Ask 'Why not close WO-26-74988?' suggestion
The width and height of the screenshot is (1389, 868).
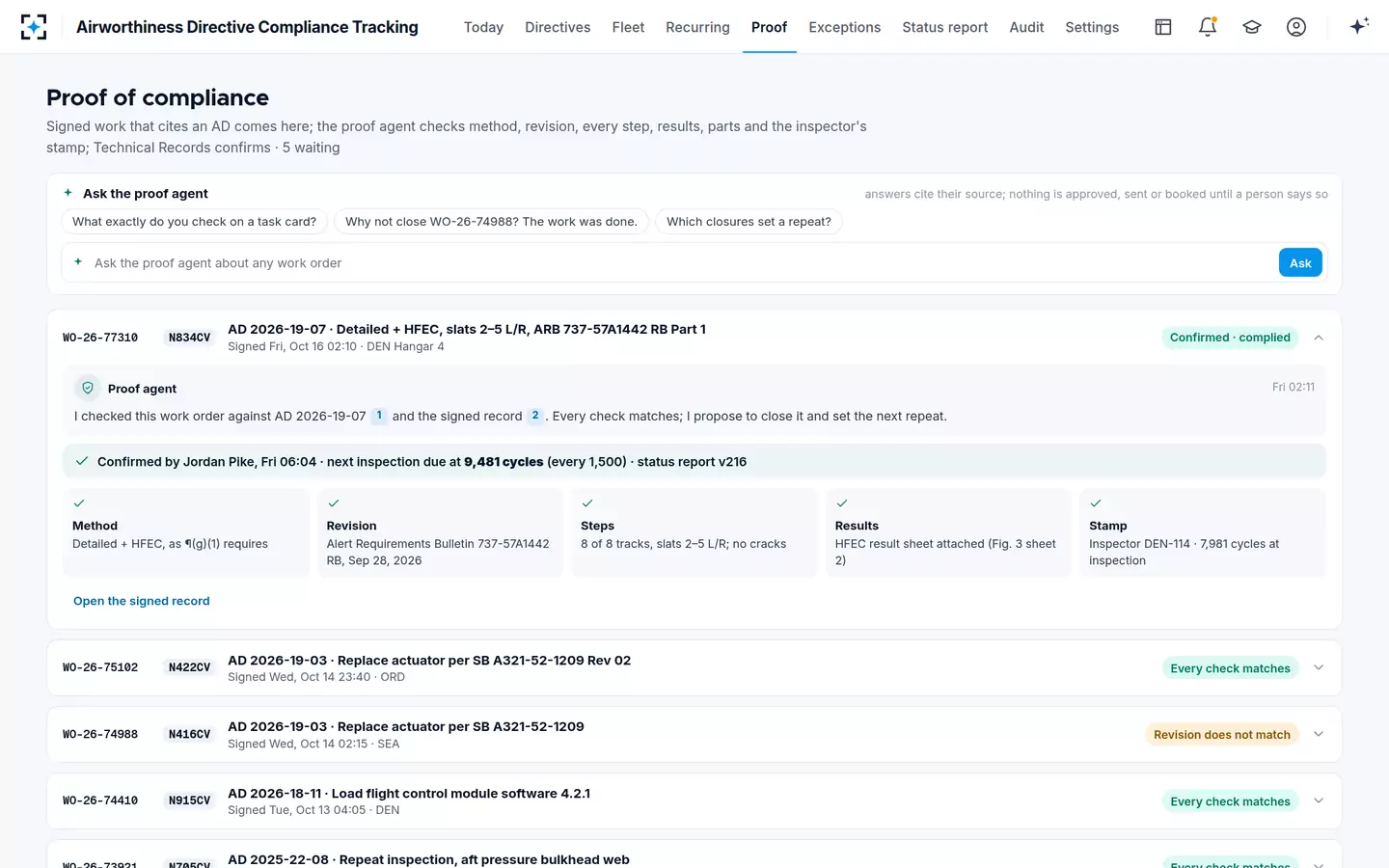(x=491, y=222)
